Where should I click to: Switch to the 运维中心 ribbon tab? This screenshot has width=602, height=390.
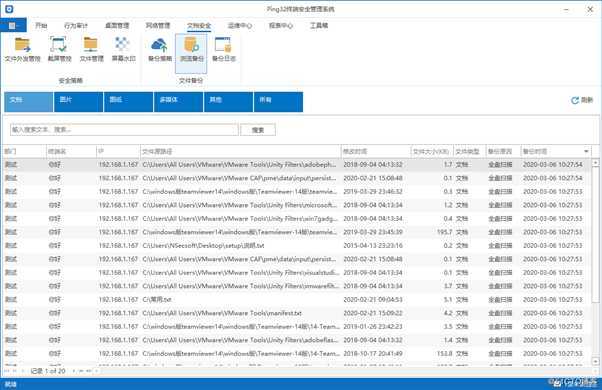click(240, 26)
